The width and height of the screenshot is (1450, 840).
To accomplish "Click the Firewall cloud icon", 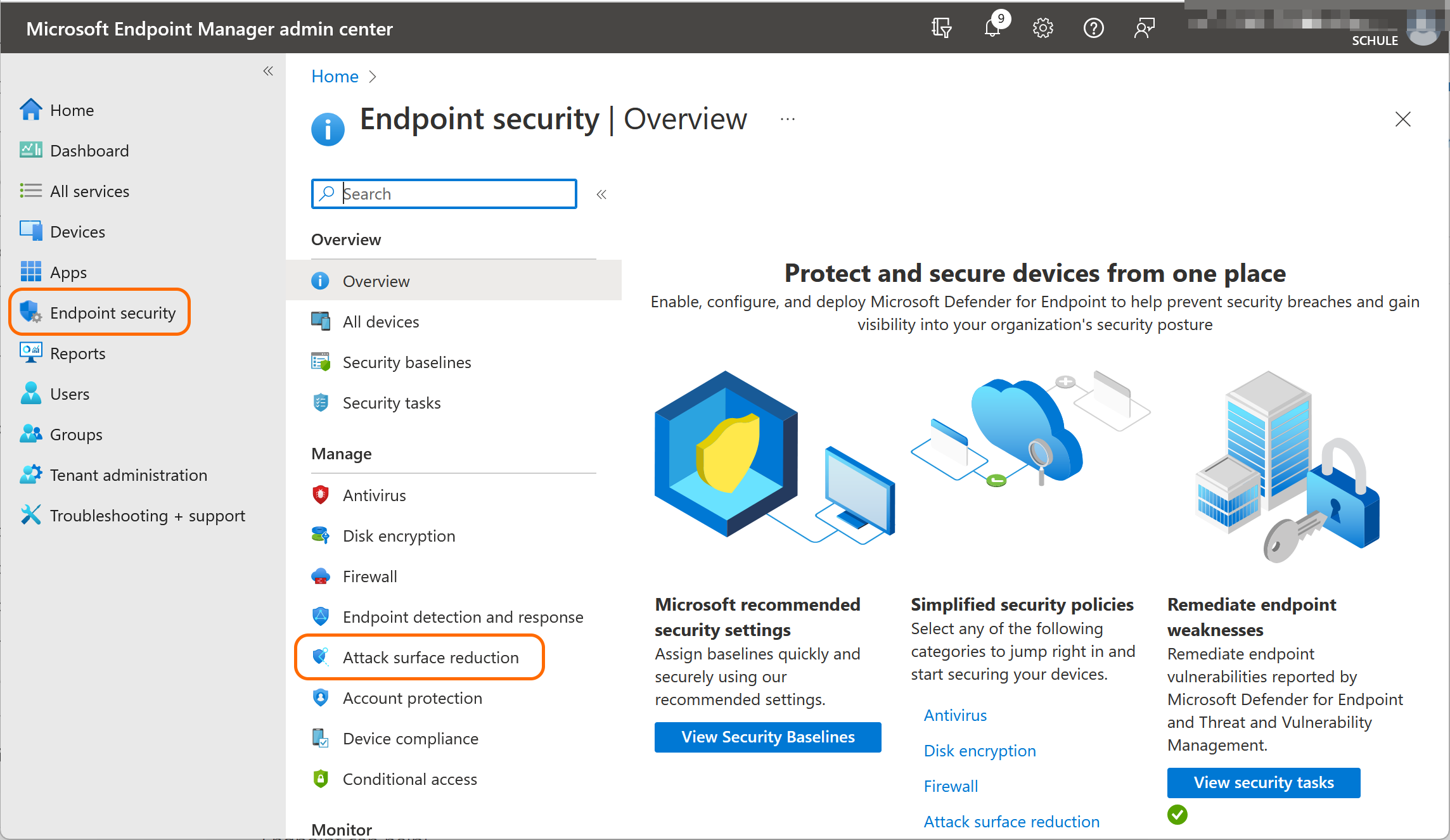I will pyautogui.click(x=321, y=576).
